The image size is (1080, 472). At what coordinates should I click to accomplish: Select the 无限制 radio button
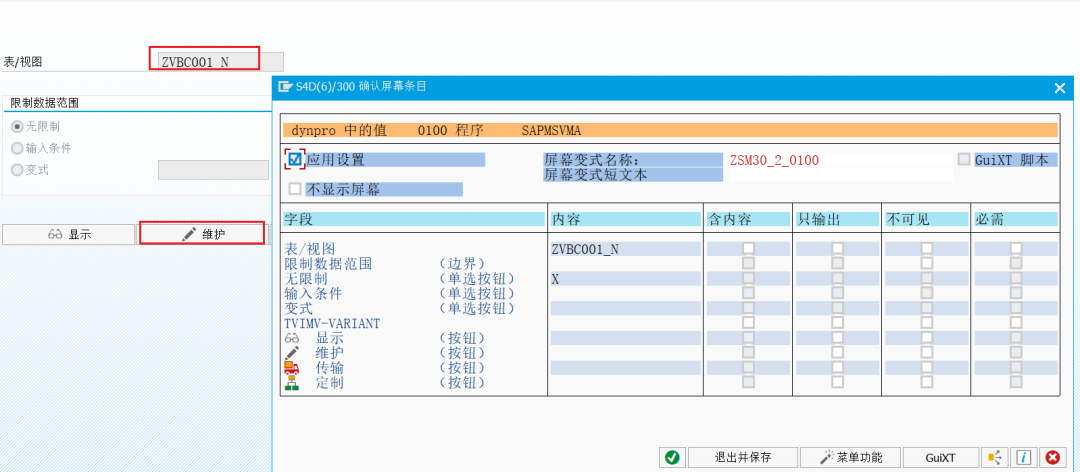(17, 127)
